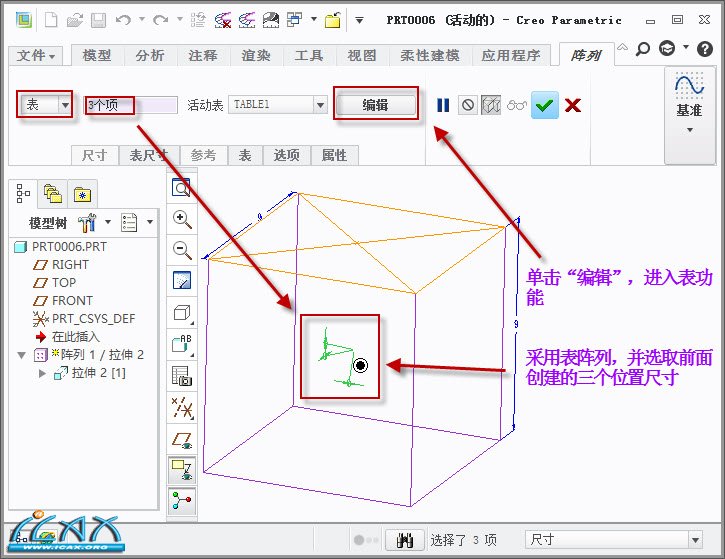Switch to the 注释 ribbon tab
The image size is (725, 559).
203,55
